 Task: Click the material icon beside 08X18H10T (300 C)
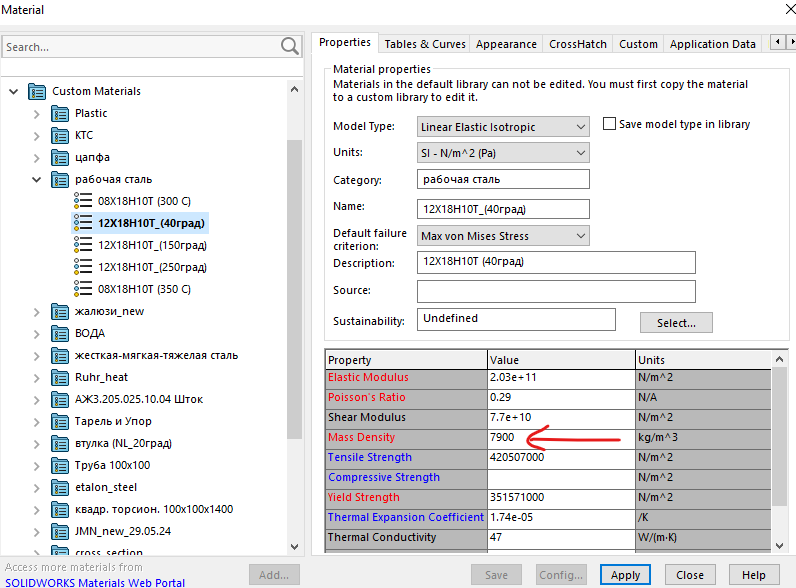pos(83,201)
